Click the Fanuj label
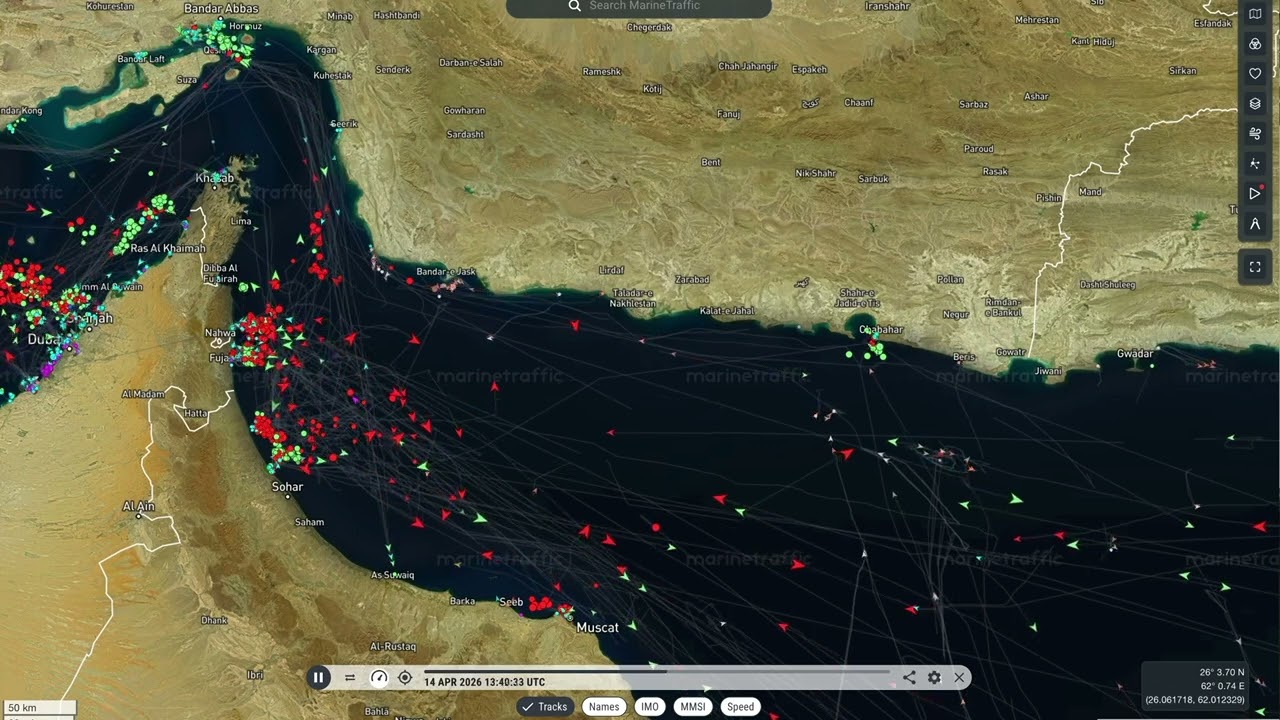Image resolution: width=1280 pixels, height=720 pixels. 729,114
